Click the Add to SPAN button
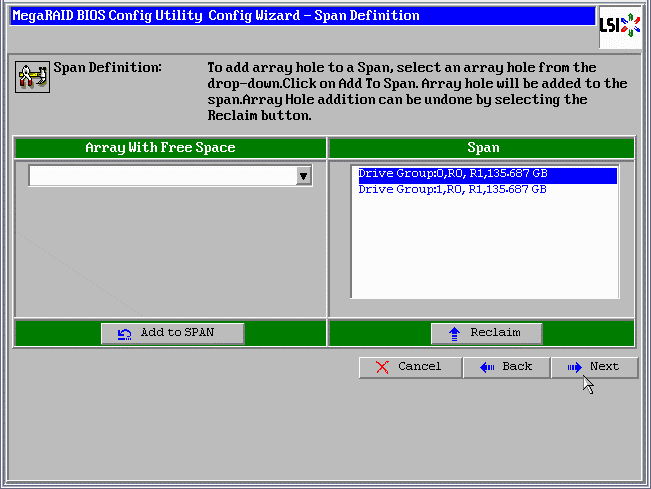The height and width of the screenshot is (489, 651). coord(172,333)
